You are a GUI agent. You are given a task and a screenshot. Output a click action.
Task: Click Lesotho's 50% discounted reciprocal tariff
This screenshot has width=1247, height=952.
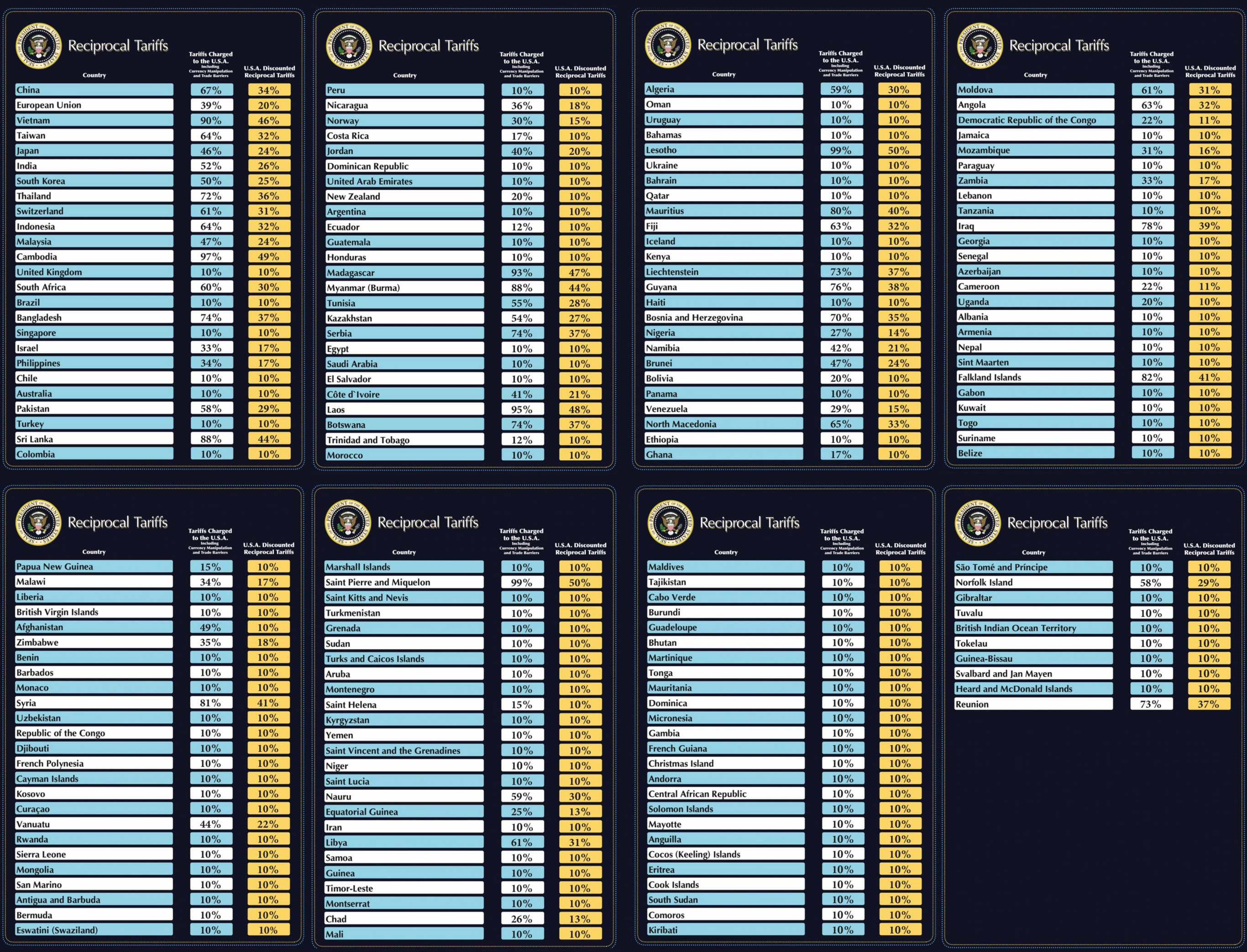(x=899, y=150)
